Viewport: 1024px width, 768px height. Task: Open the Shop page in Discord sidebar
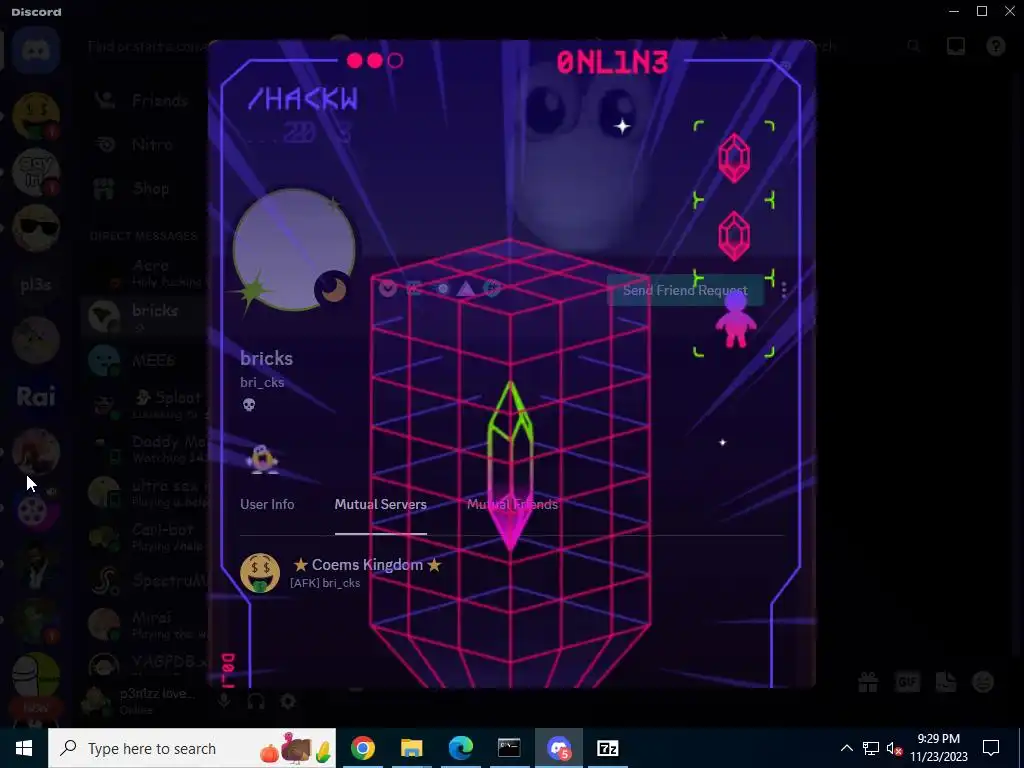[x=144, y=188]
